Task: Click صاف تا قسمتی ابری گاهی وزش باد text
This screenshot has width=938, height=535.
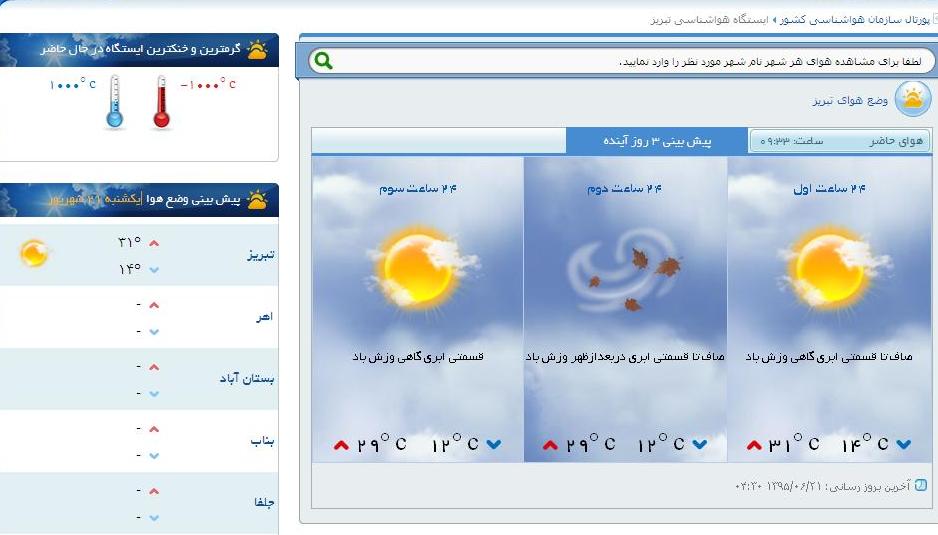Action: 829,357
